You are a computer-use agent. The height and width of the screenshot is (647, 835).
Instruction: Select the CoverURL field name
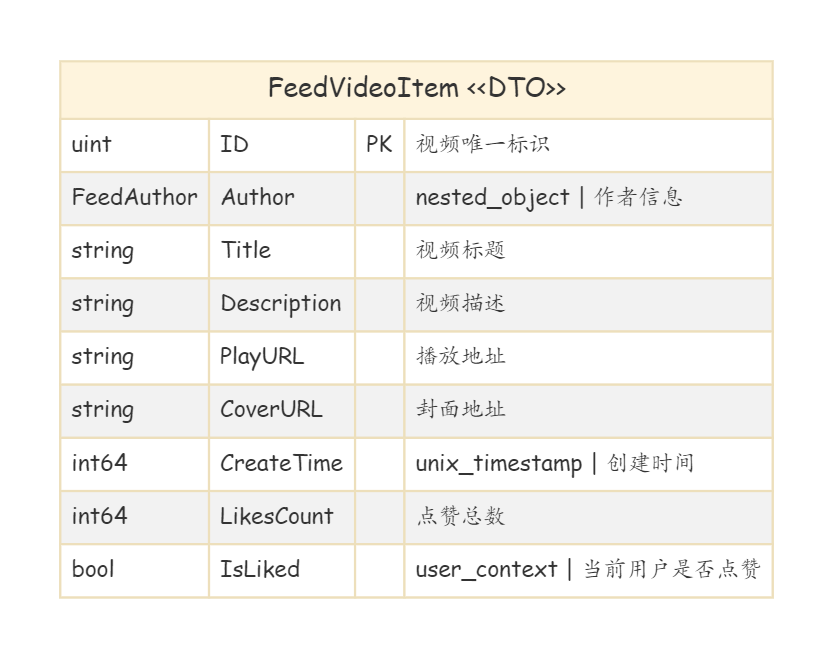(271, 410)
